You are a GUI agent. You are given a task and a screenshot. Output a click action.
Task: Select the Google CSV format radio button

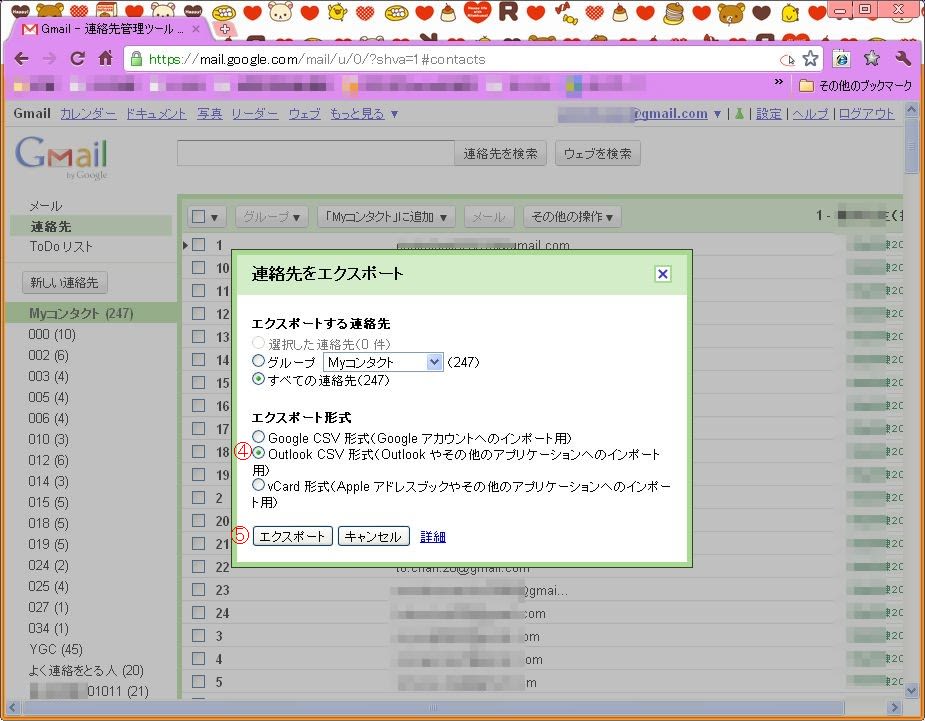[x=259, y=438]
